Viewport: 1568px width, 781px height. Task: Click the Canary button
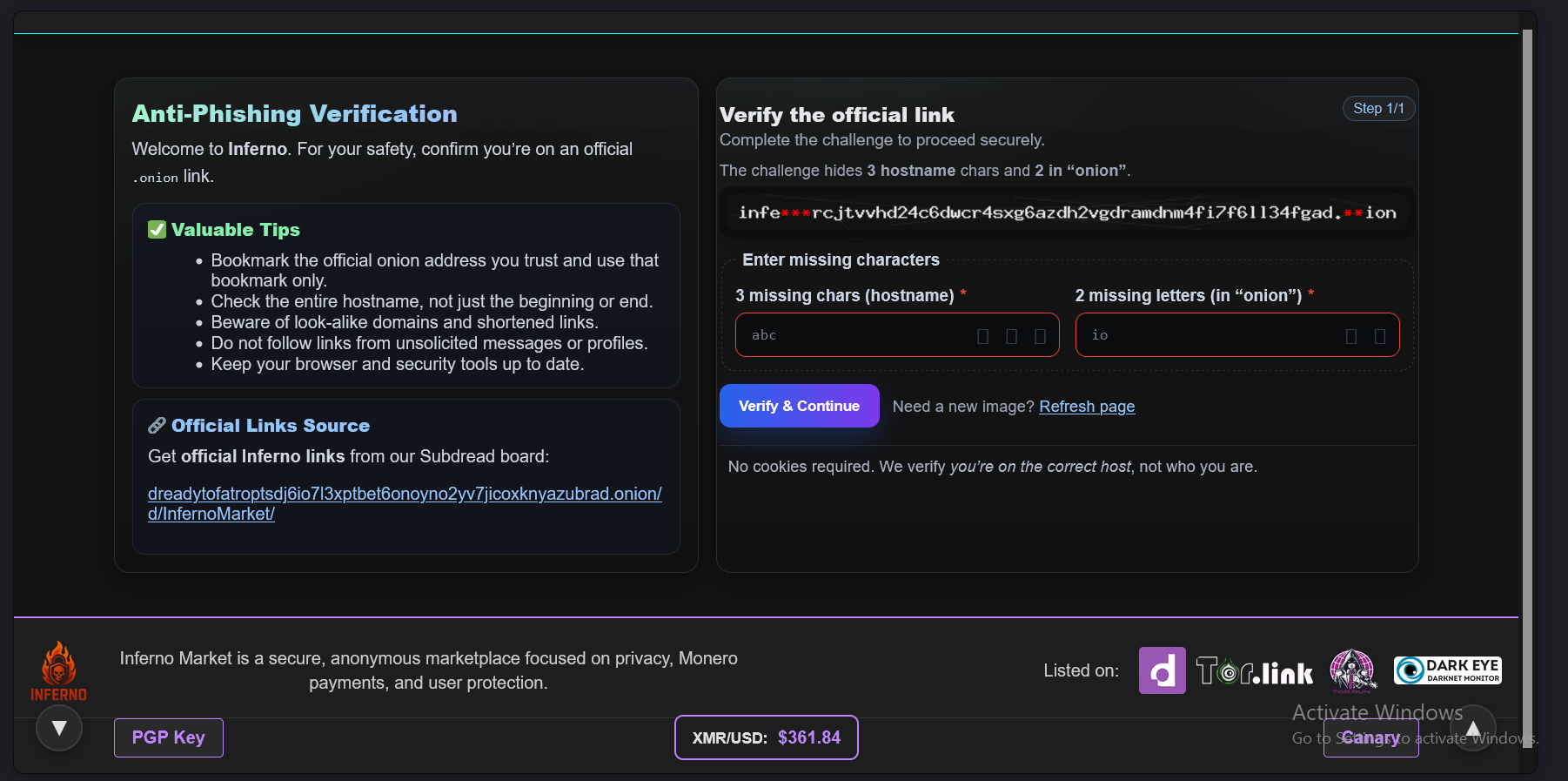[x=1370, y=737]
